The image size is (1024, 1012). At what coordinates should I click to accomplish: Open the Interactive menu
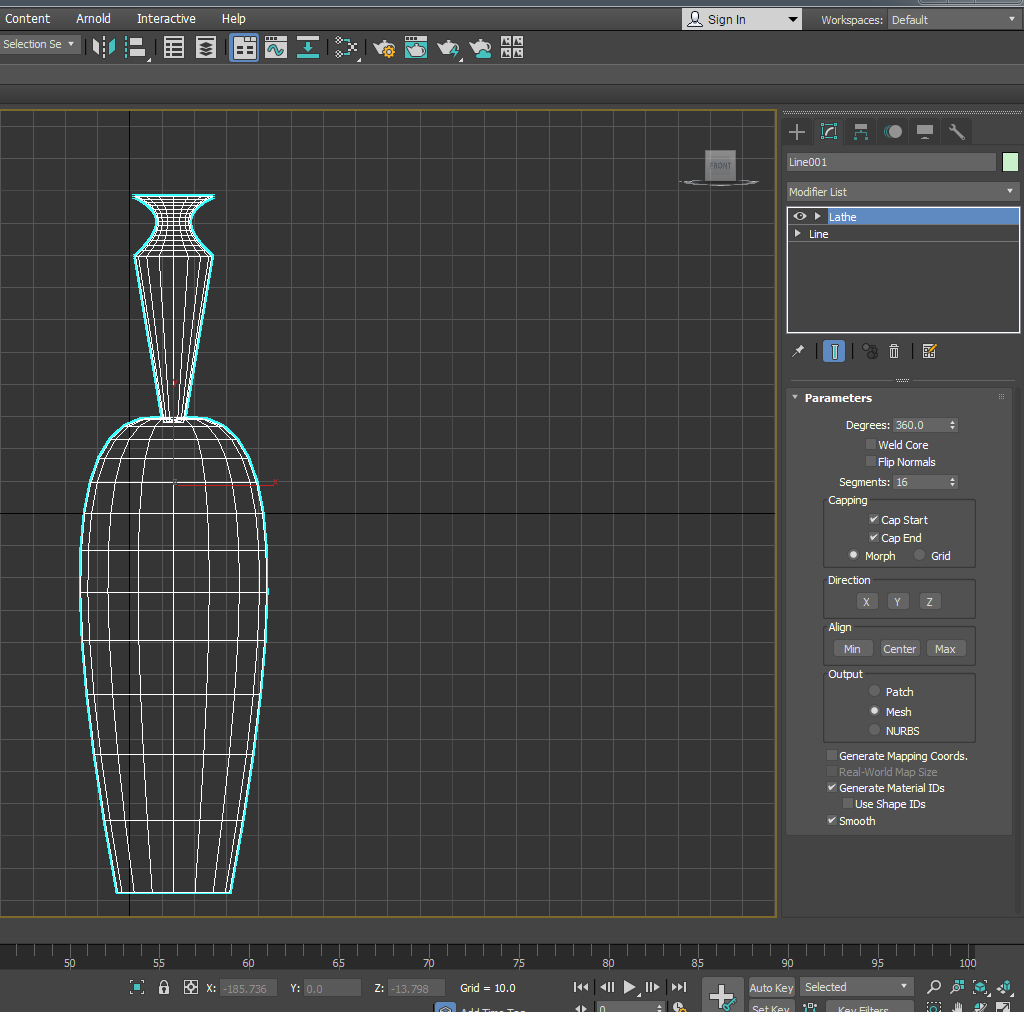[x=166, y=19]
